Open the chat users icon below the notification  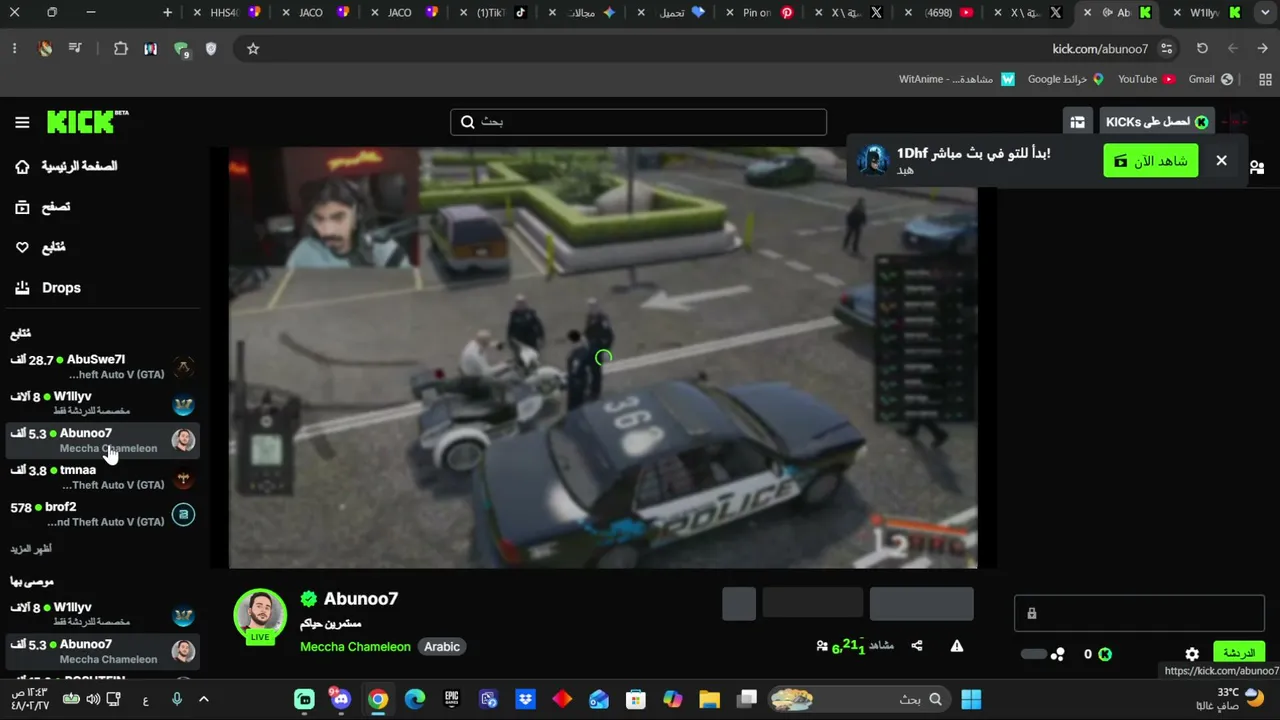(1257, 168)
